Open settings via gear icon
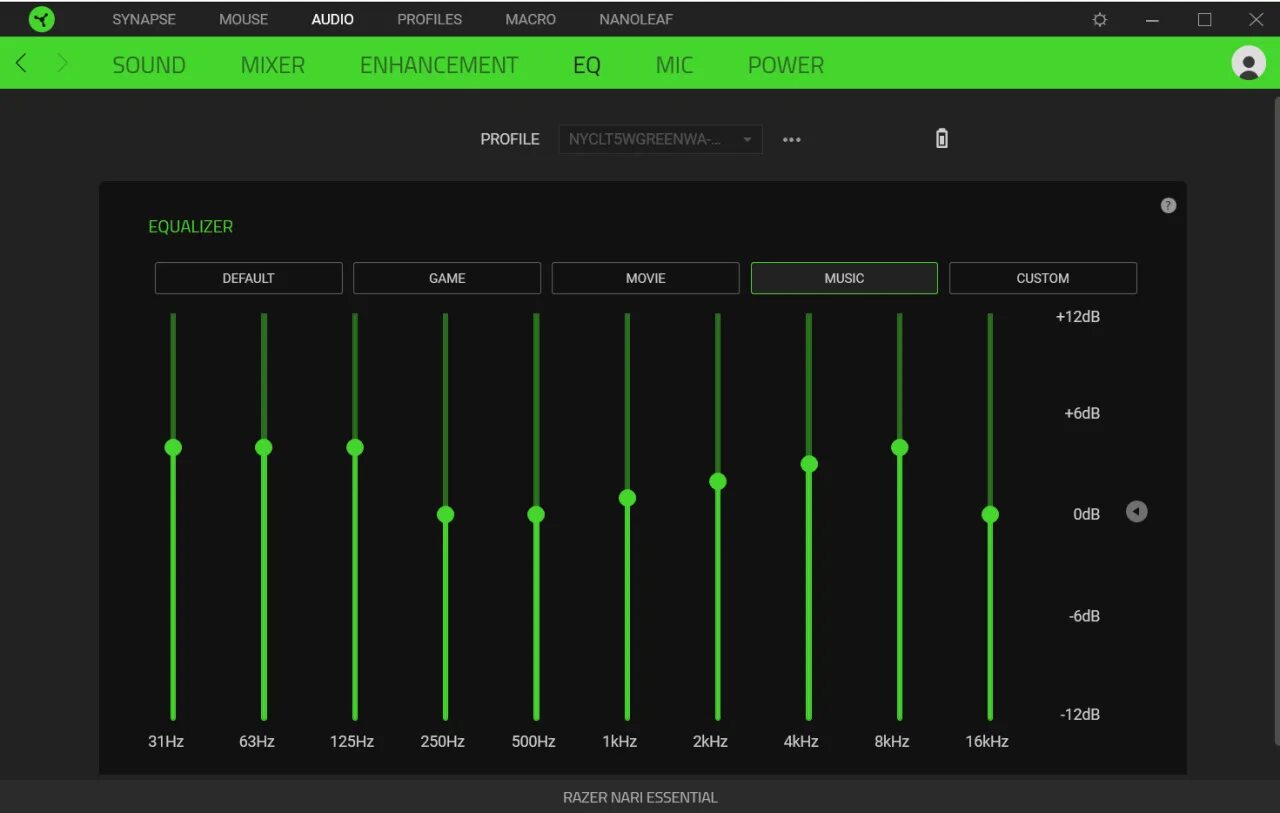1280x813 pixels. pyautogui.click(x=1100, y=19)
